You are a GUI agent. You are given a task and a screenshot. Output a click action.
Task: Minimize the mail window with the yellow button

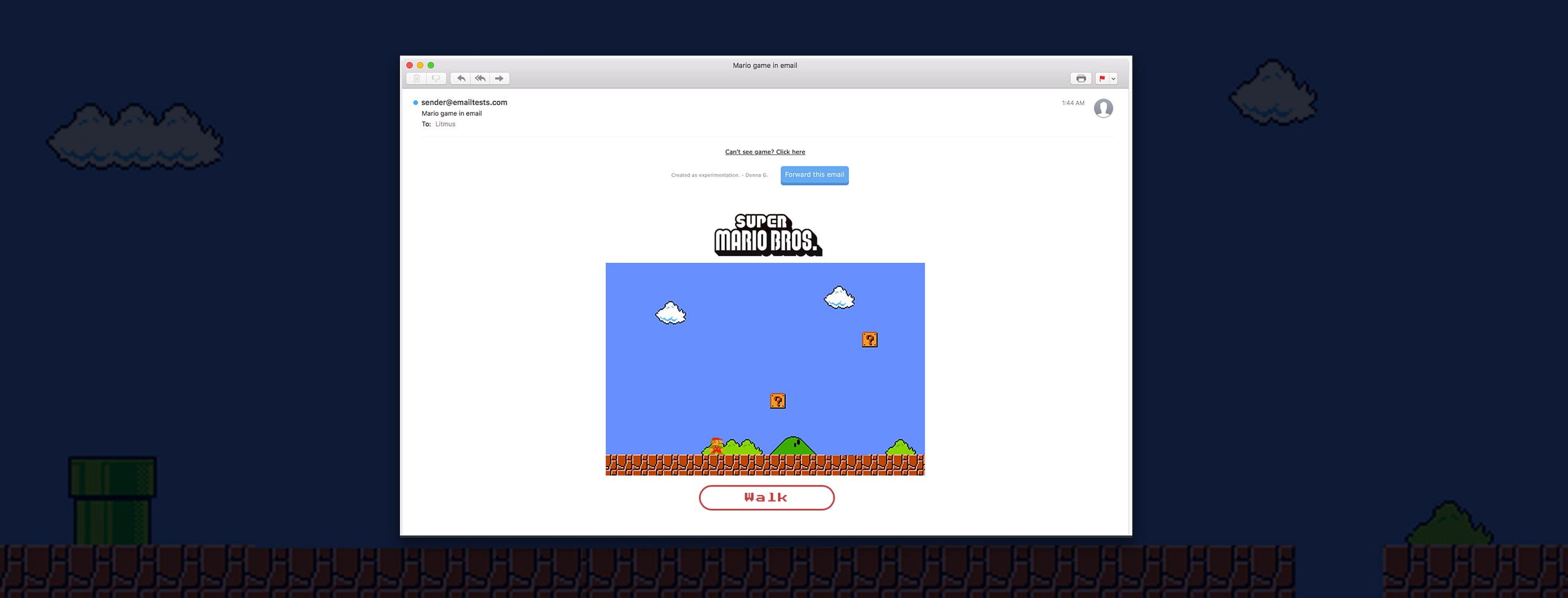(x=420, y=65)
